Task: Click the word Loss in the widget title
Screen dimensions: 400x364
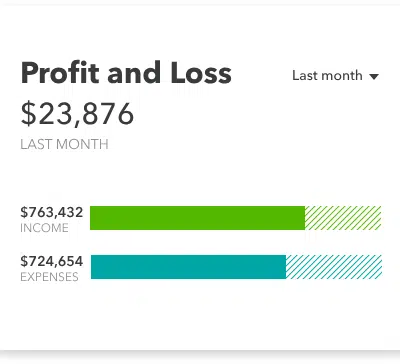Action: tap(201, 73)
